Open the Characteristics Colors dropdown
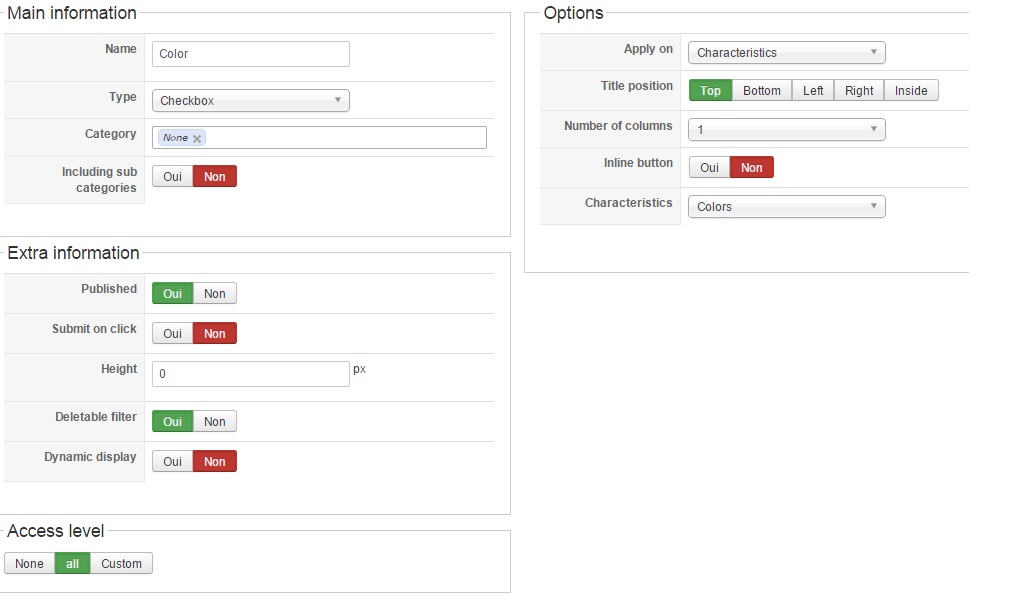 coord(786,207)
